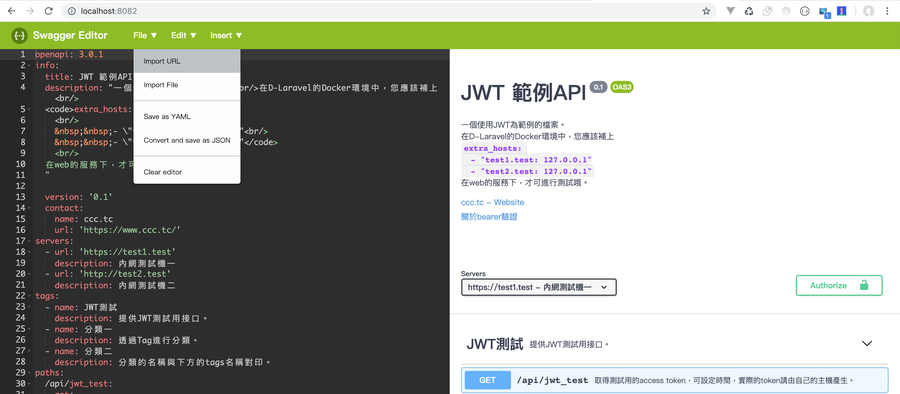Click the browser forward arrow

30,11
